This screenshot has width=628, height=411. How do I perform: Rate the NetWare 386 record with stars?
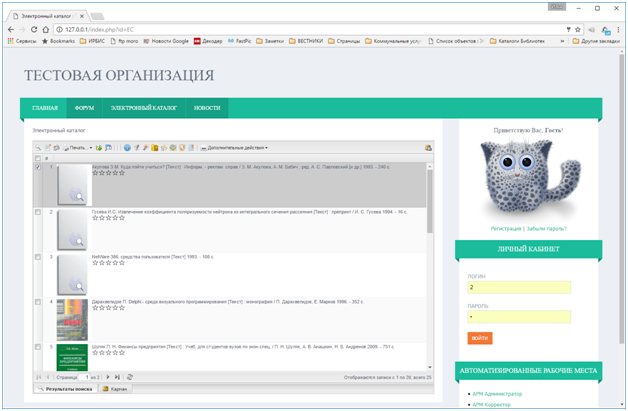pos(108,263)
